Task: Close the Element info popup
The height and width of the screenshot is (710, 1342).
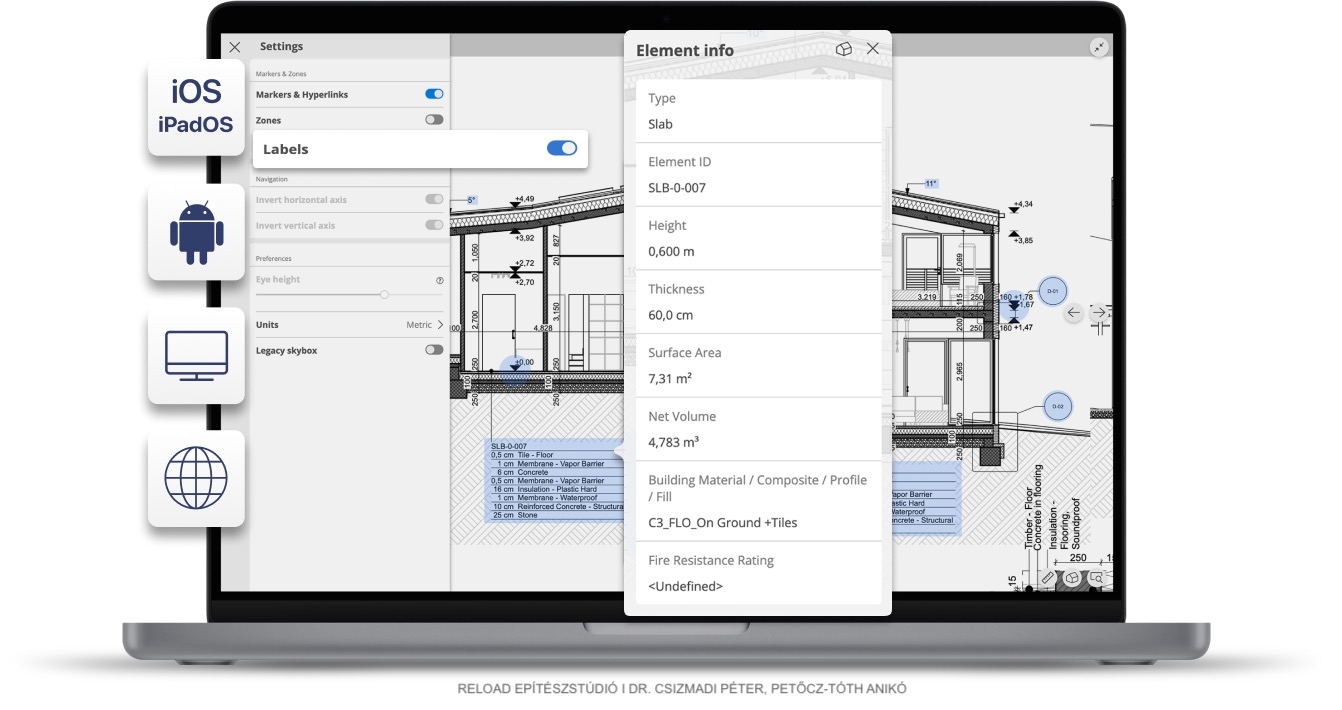Action: [873, 49]
